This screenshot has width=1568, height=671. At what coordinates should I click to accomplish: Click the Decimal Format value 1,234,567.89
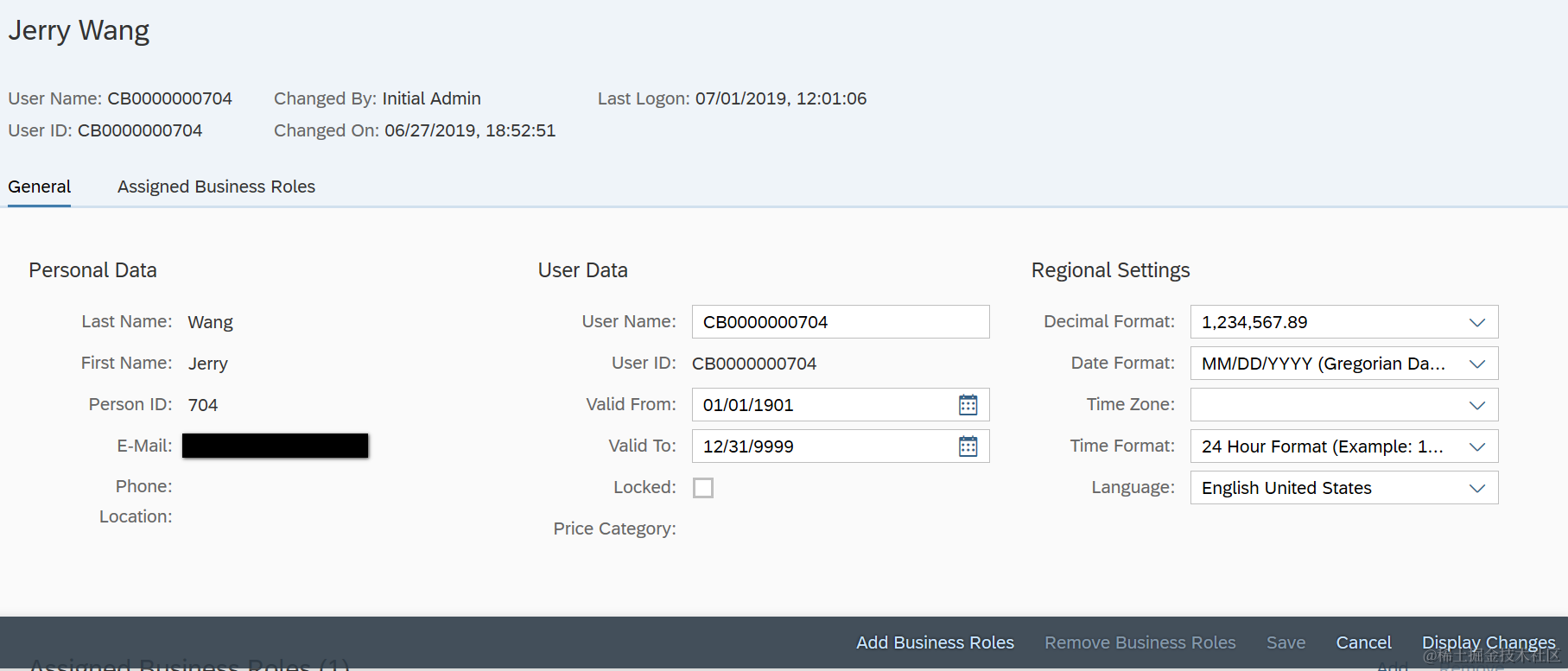1254,322
